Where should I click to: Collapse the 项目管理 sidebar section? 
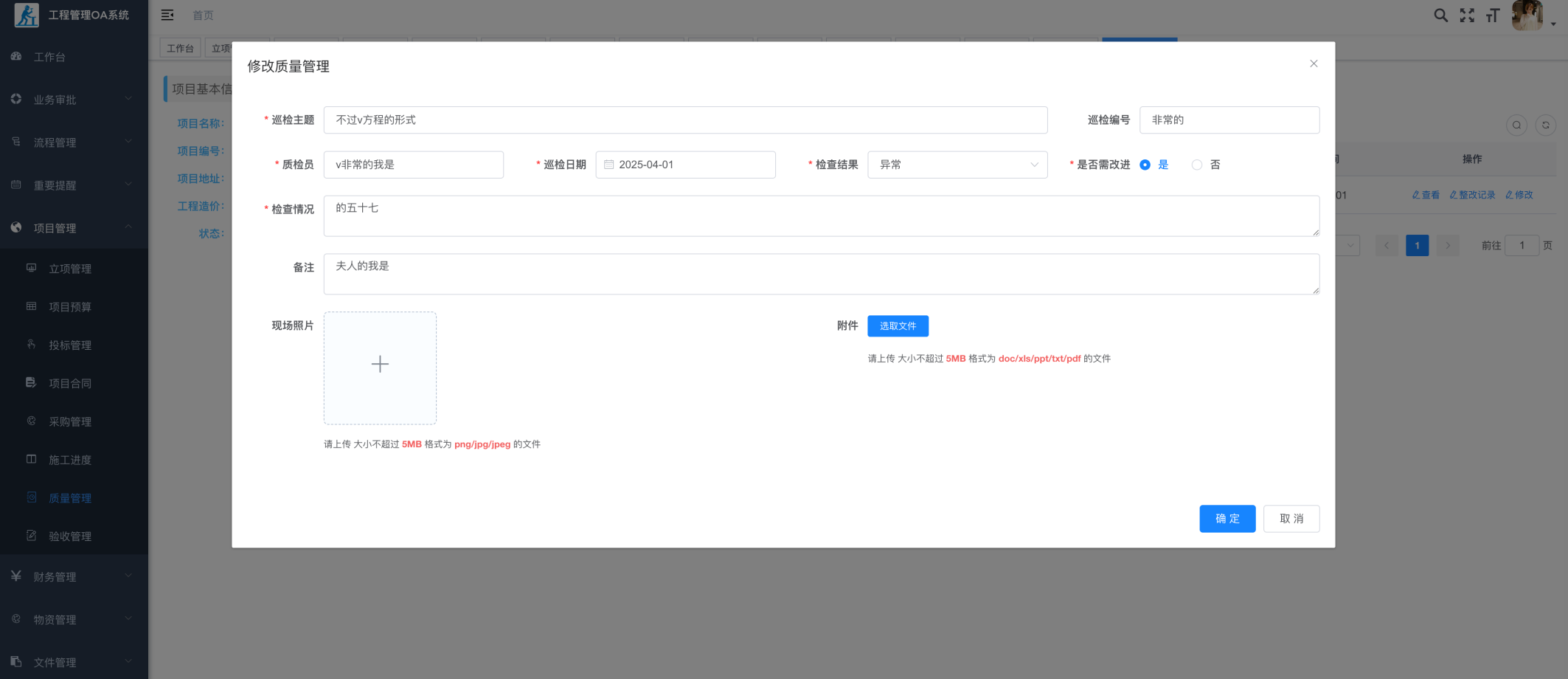pyautogui.click(x=74, y=228)
